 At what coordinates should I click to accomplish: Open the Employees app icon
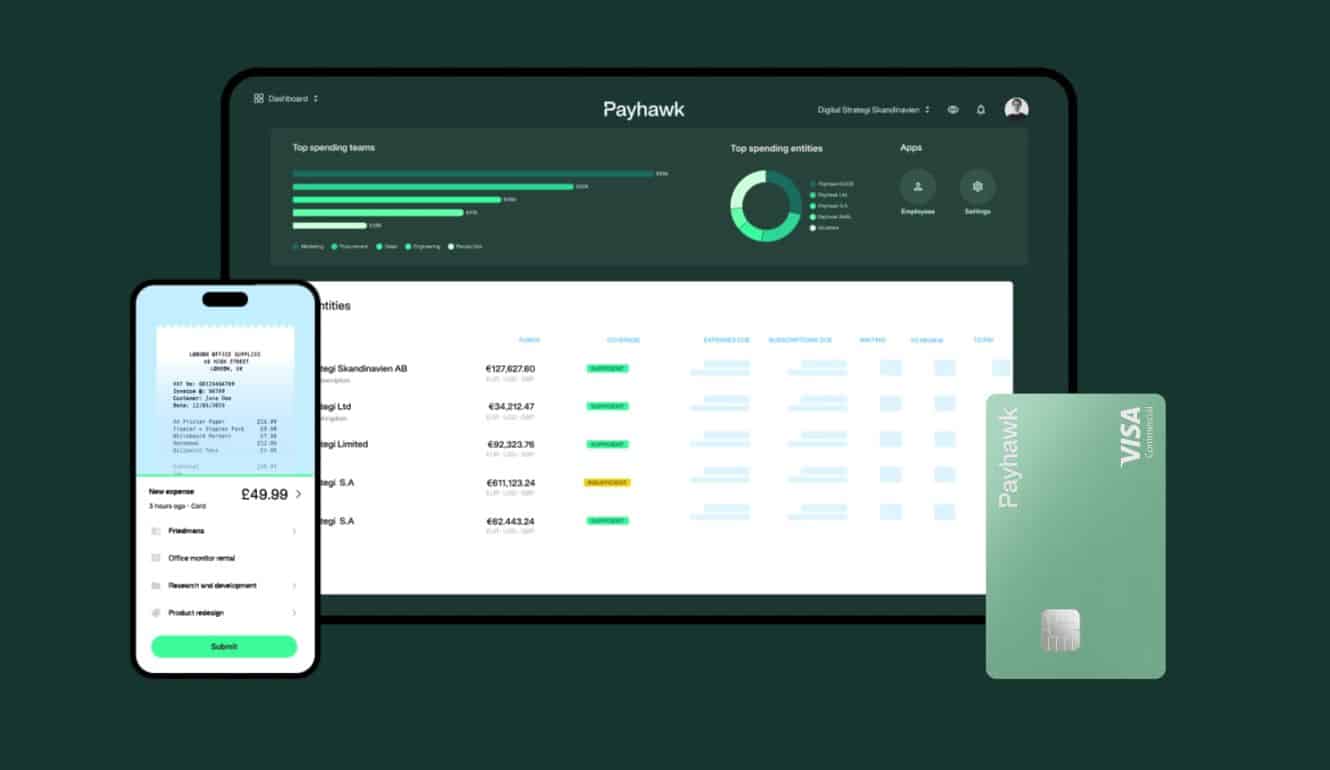918,187
